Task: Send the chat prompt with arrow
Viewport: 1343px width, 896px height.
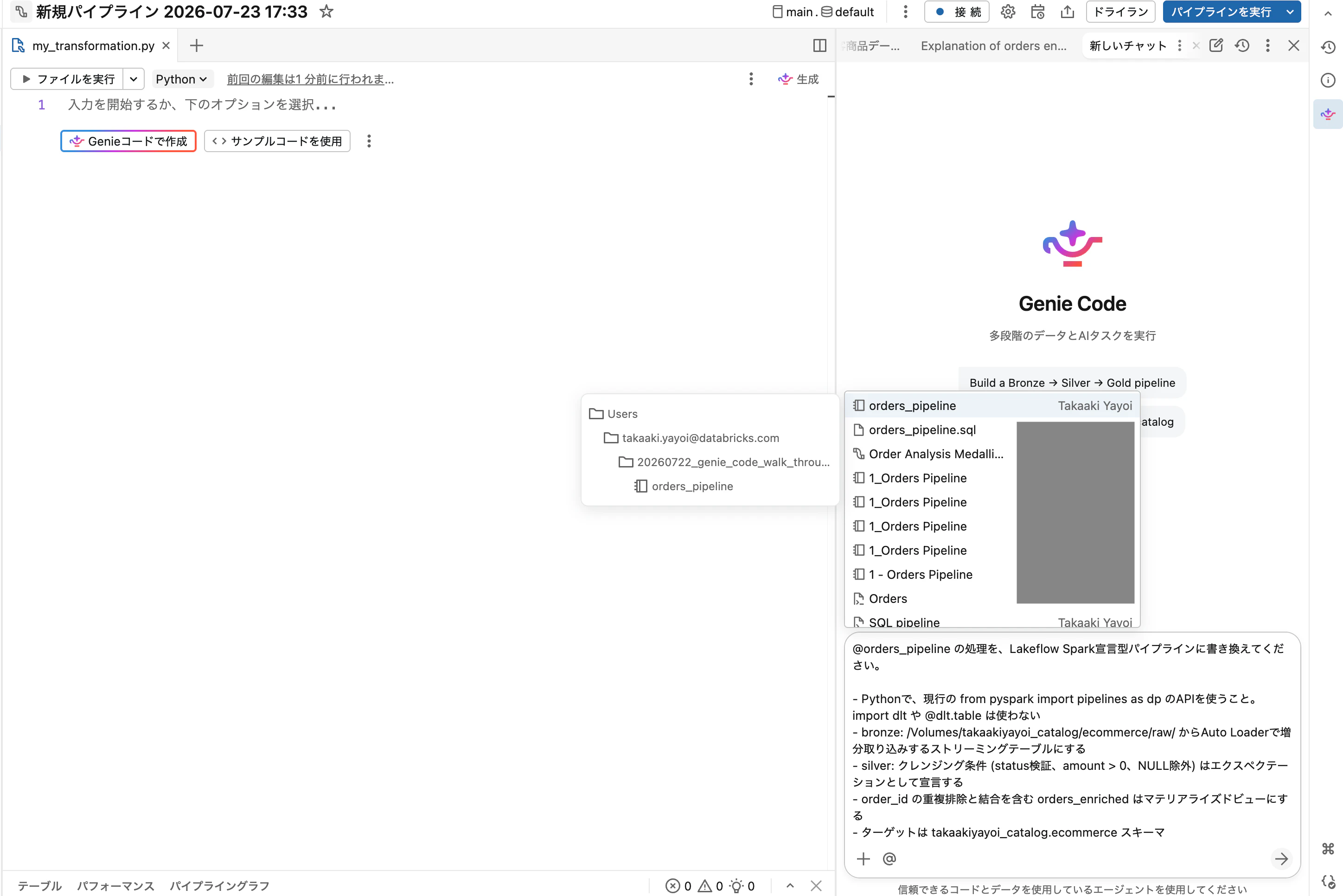Action: [x=1281, y=859]
